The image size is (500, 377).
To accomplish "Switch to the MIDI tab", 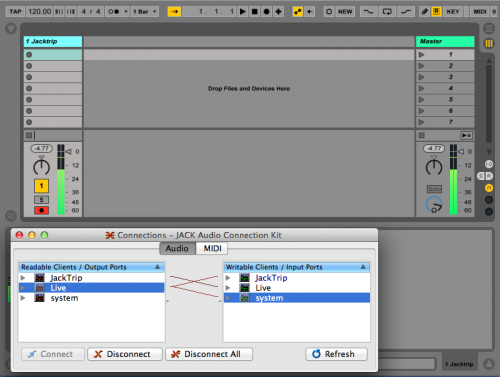I will pyautogui.click(x=212, y=248).
